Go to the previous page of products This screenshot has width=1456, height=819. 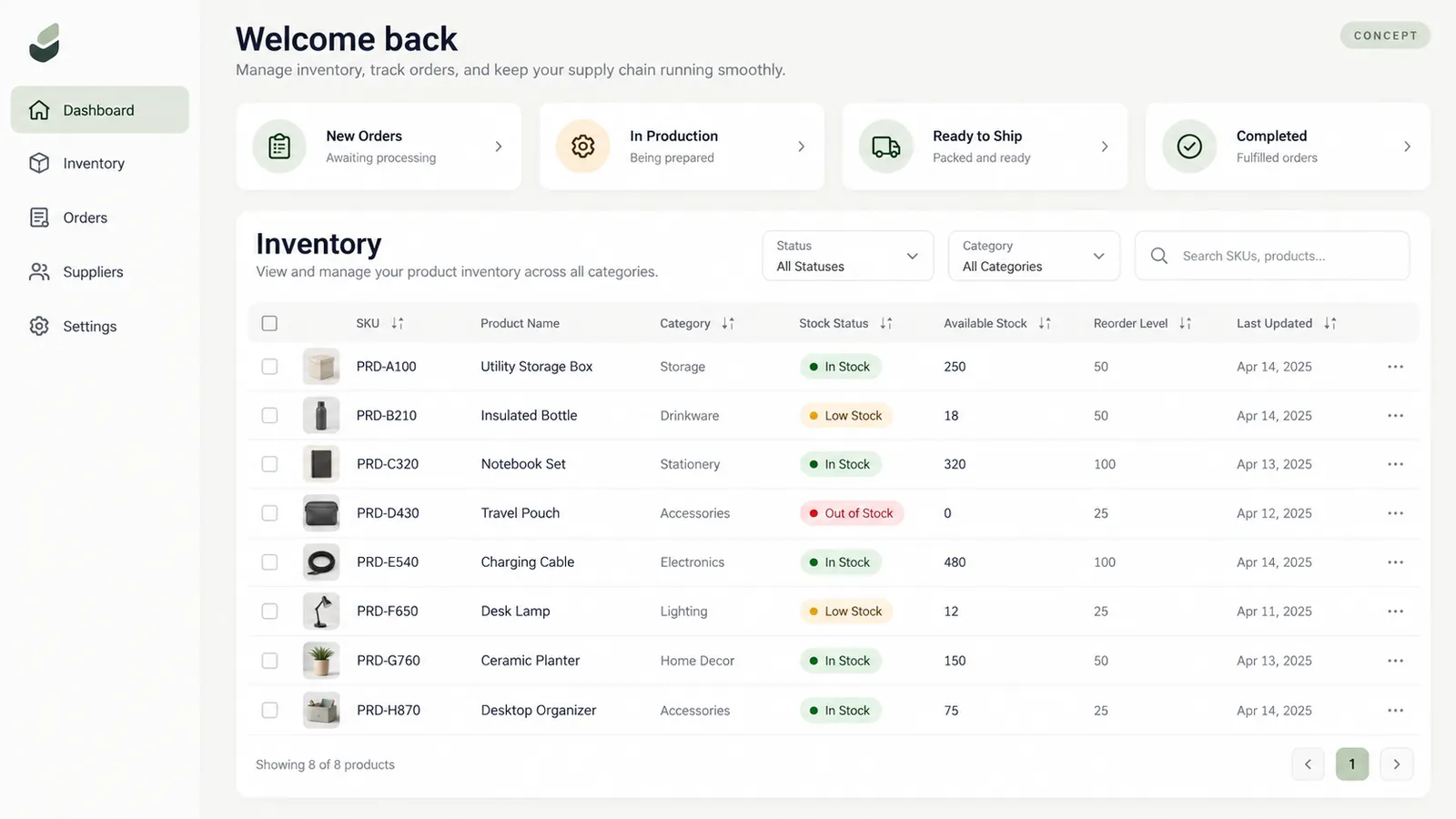[x=1308, y=764]
